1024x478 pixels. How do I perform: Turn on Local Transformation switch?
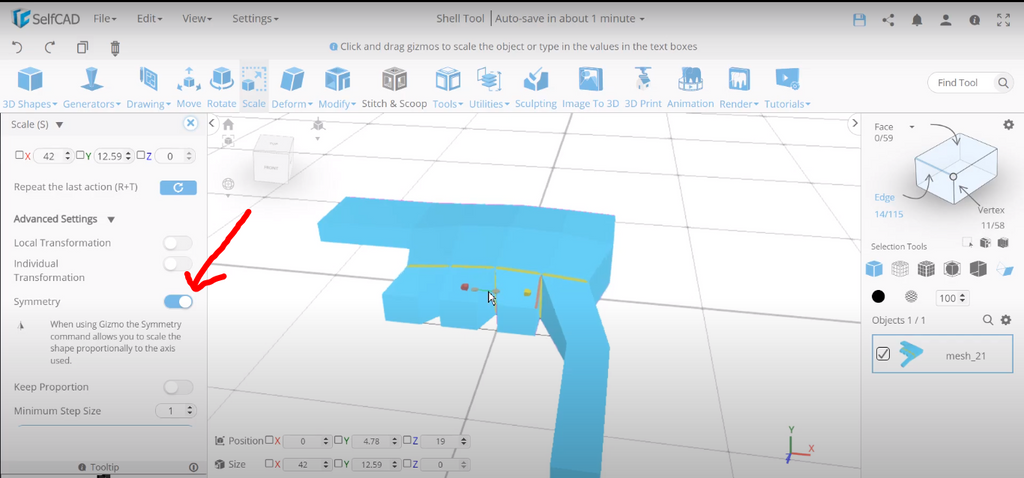[178, 243]
